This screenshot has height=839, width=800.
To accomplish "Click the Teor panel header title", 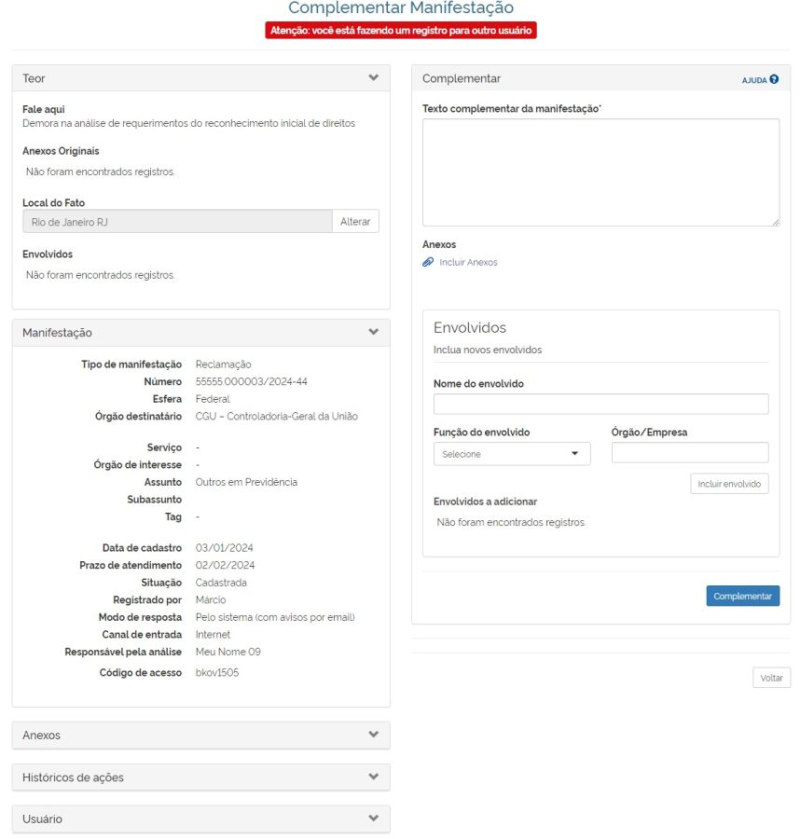I will pos(34,78).
